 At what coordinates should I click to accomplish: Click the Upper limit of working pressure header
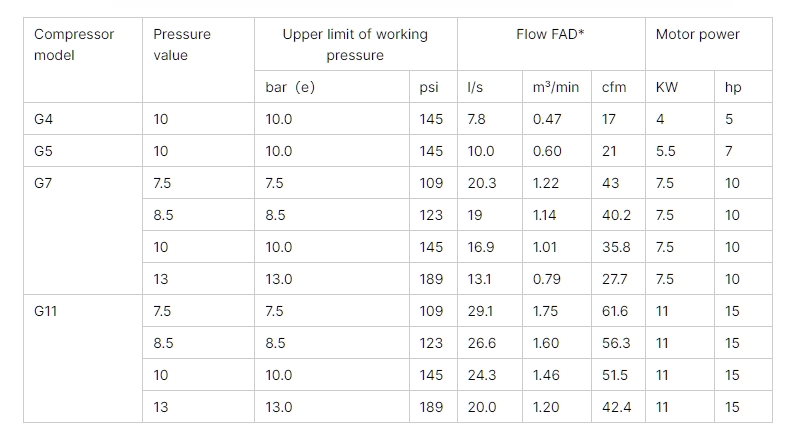[354, 45]
